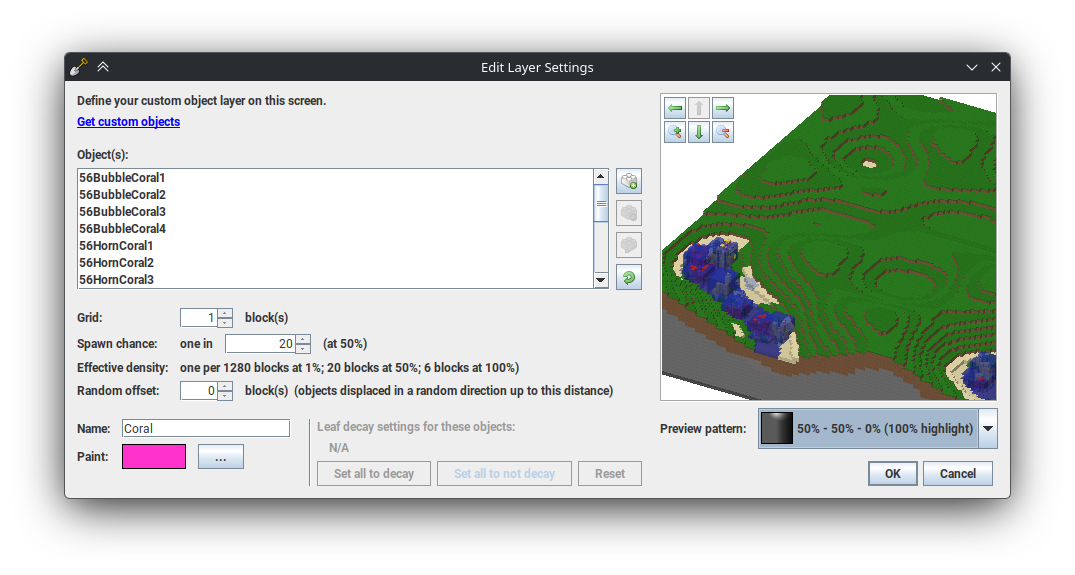The image size is (1075, 575).
Task: Click the green down arrow in preview
Action: 699,132
